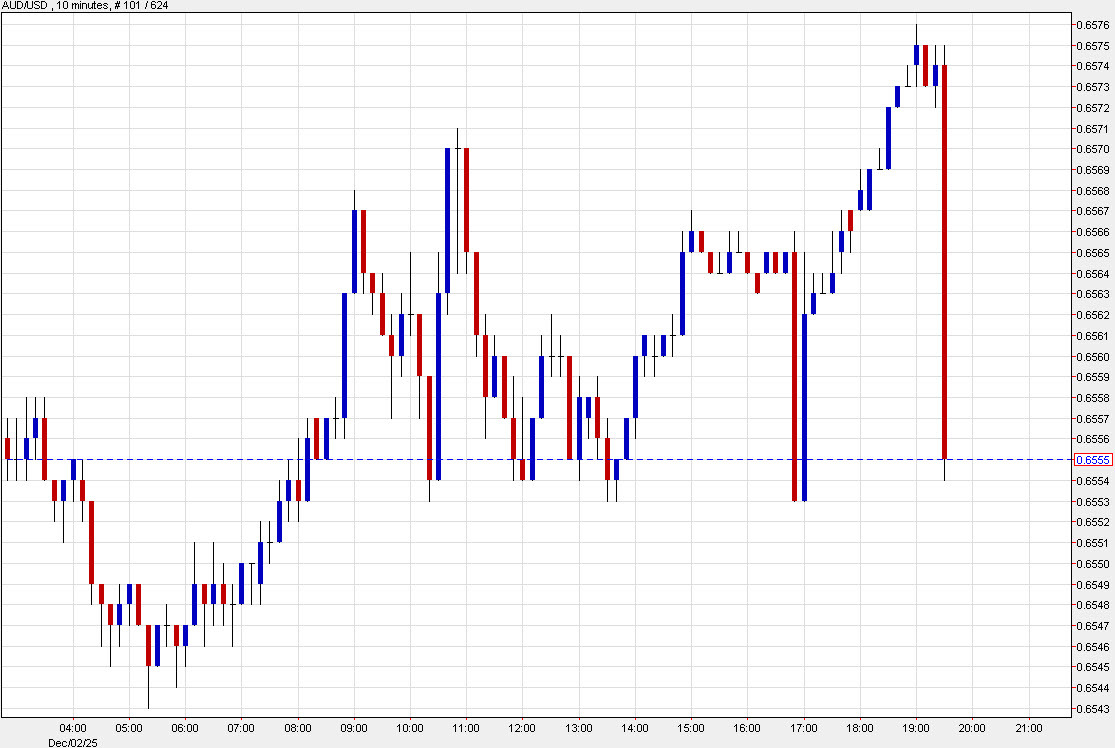The width and height of the screenshot is (1115, 748).
Task: Select the 09:00 time axis label
Action: coord(357,728)
